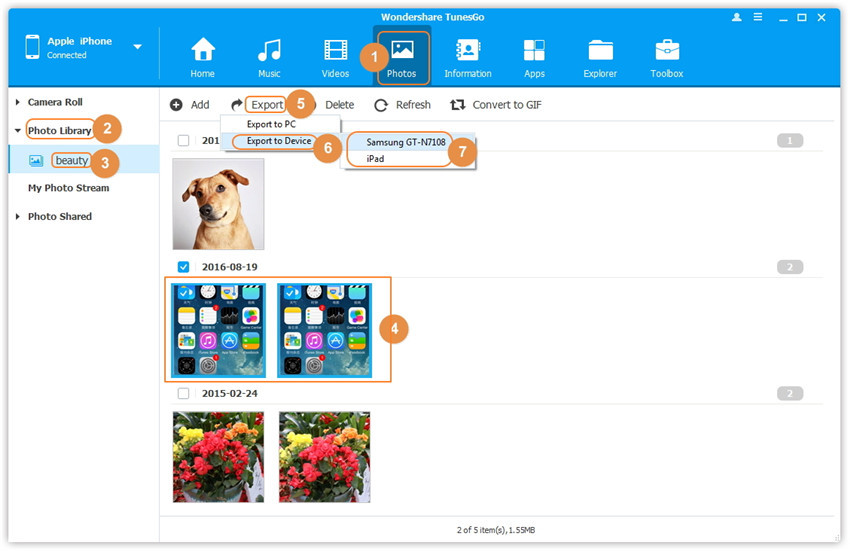Screen dimensions: 850x551
Task: Open the Explorer folder icon
Action: [600, 51]
